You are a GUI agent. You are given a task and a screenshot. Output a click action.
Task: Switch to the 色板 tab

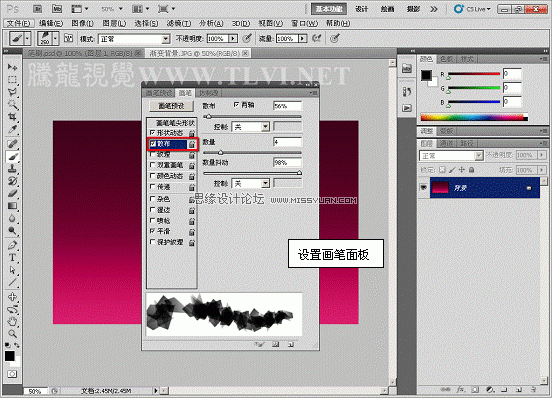coord(446,59)
